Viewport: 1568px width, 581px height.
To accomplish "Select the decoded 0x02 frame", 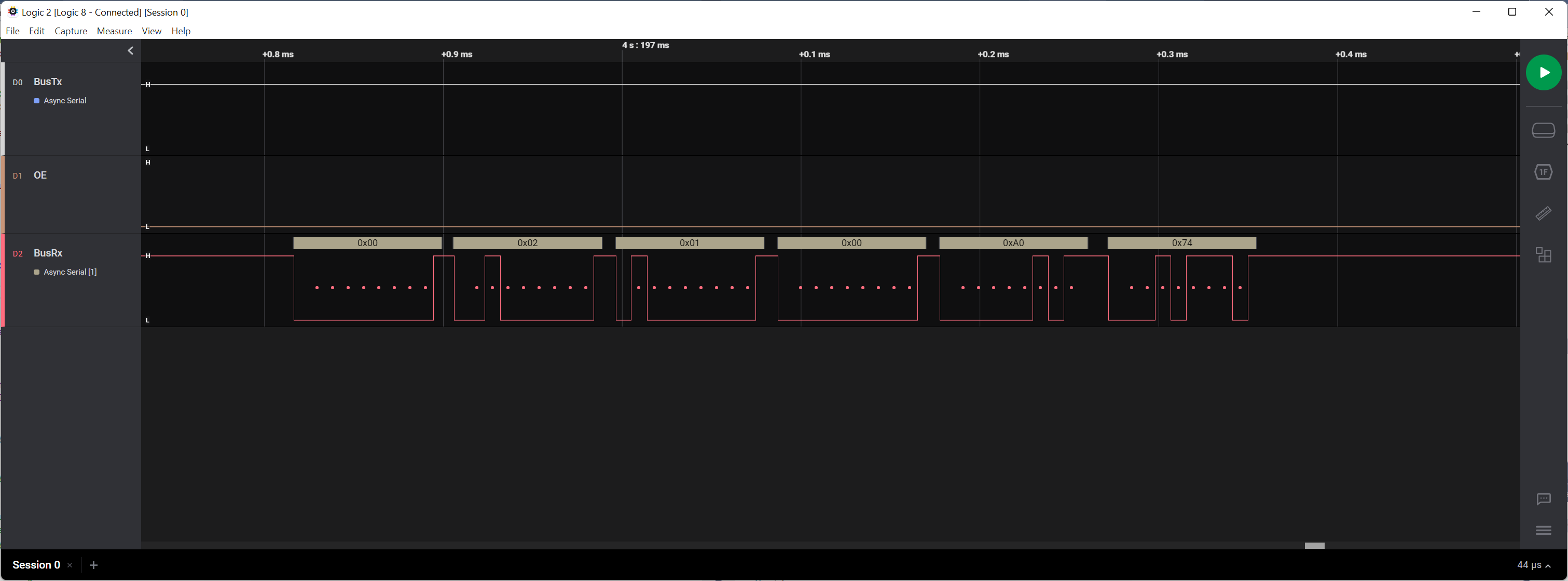I will click(x=527, y=243).
